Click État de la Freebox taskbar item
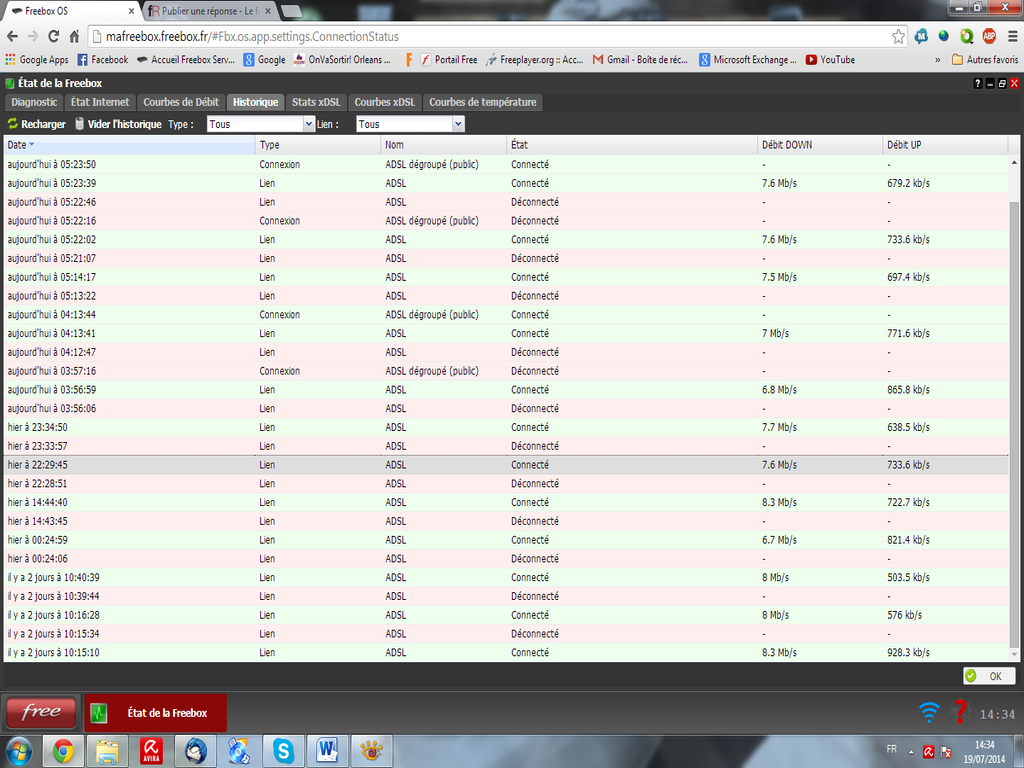 [x=156, y=713]
